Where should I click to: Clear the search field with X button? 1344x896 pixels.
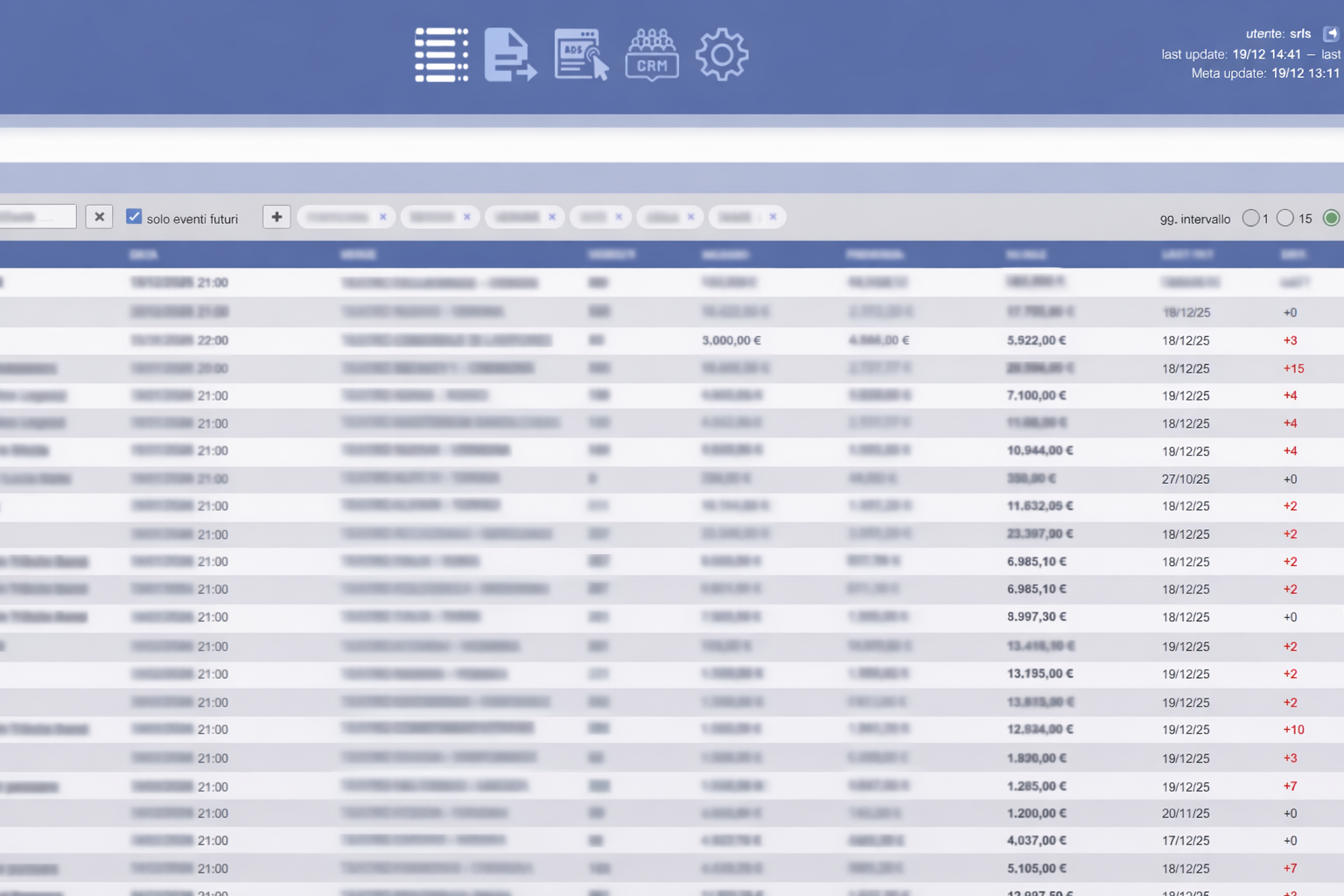click(99, 217)
